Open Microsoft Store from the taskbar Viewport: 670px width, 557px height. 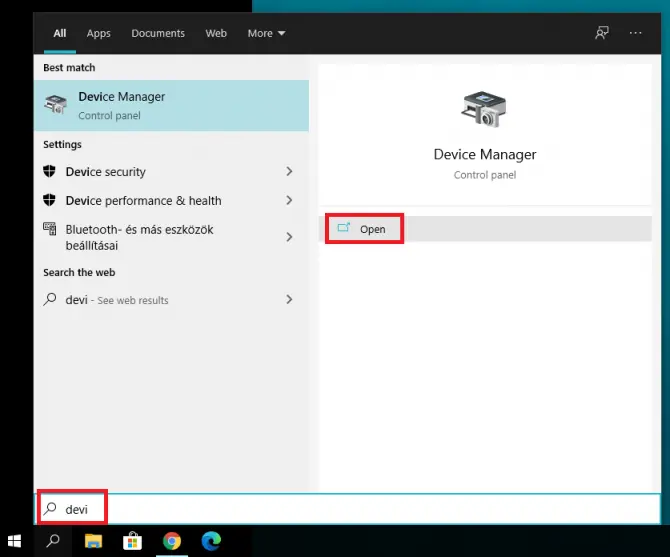pyautogui.click(x=132, y=541)
